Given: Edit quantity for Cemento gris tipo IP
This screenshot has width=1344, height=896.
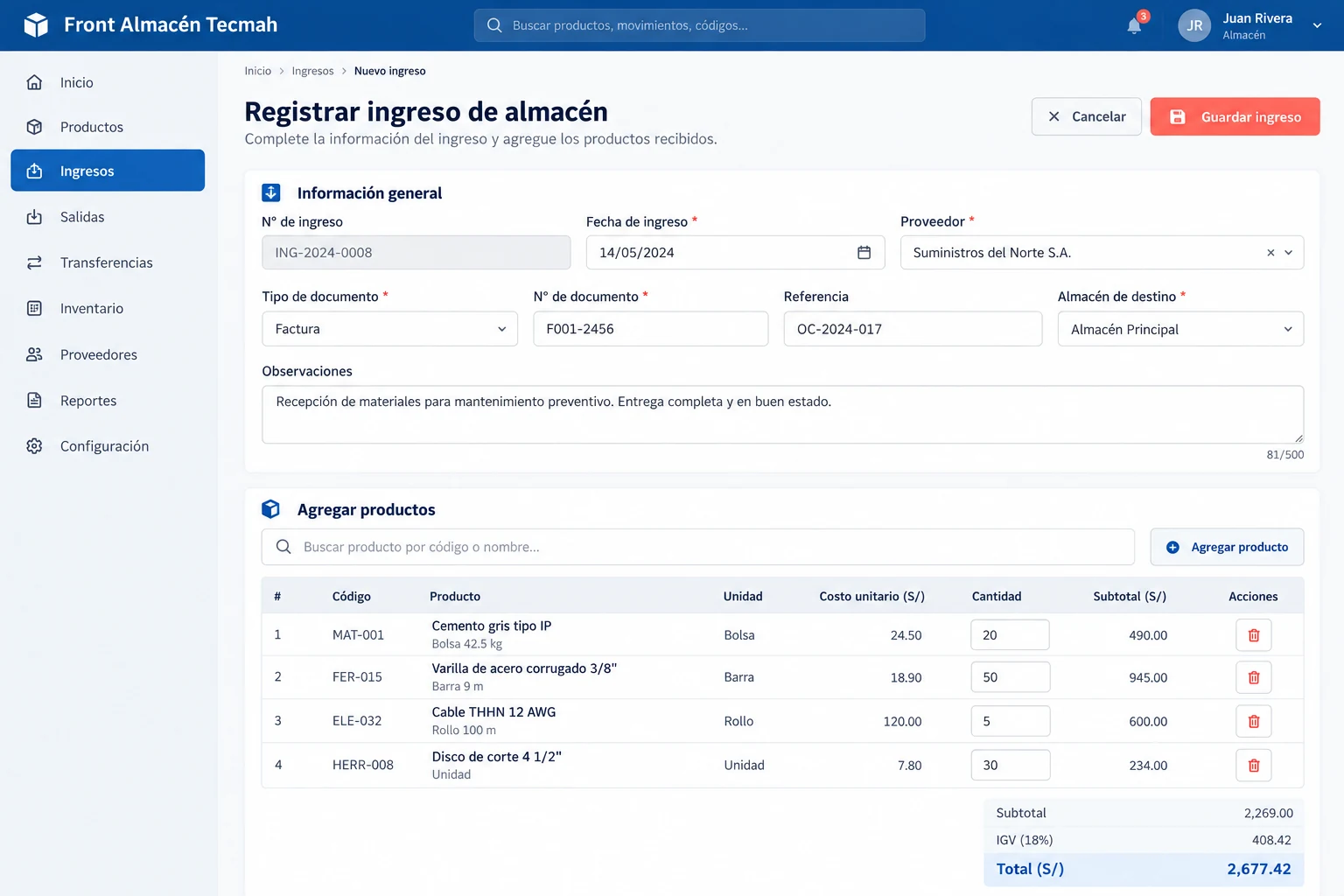Looking at the screenshot, I should 1010,635.
